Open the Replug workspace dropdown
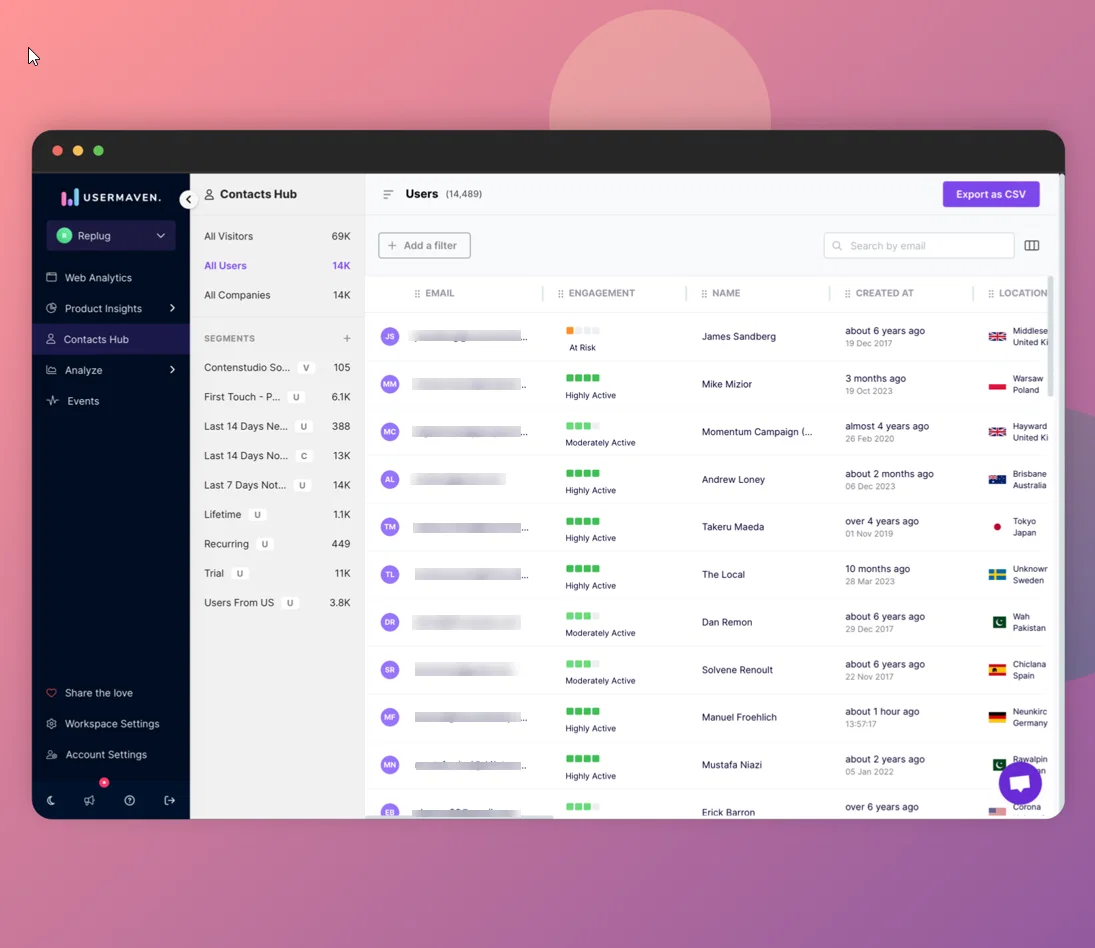 coord(111,236)
